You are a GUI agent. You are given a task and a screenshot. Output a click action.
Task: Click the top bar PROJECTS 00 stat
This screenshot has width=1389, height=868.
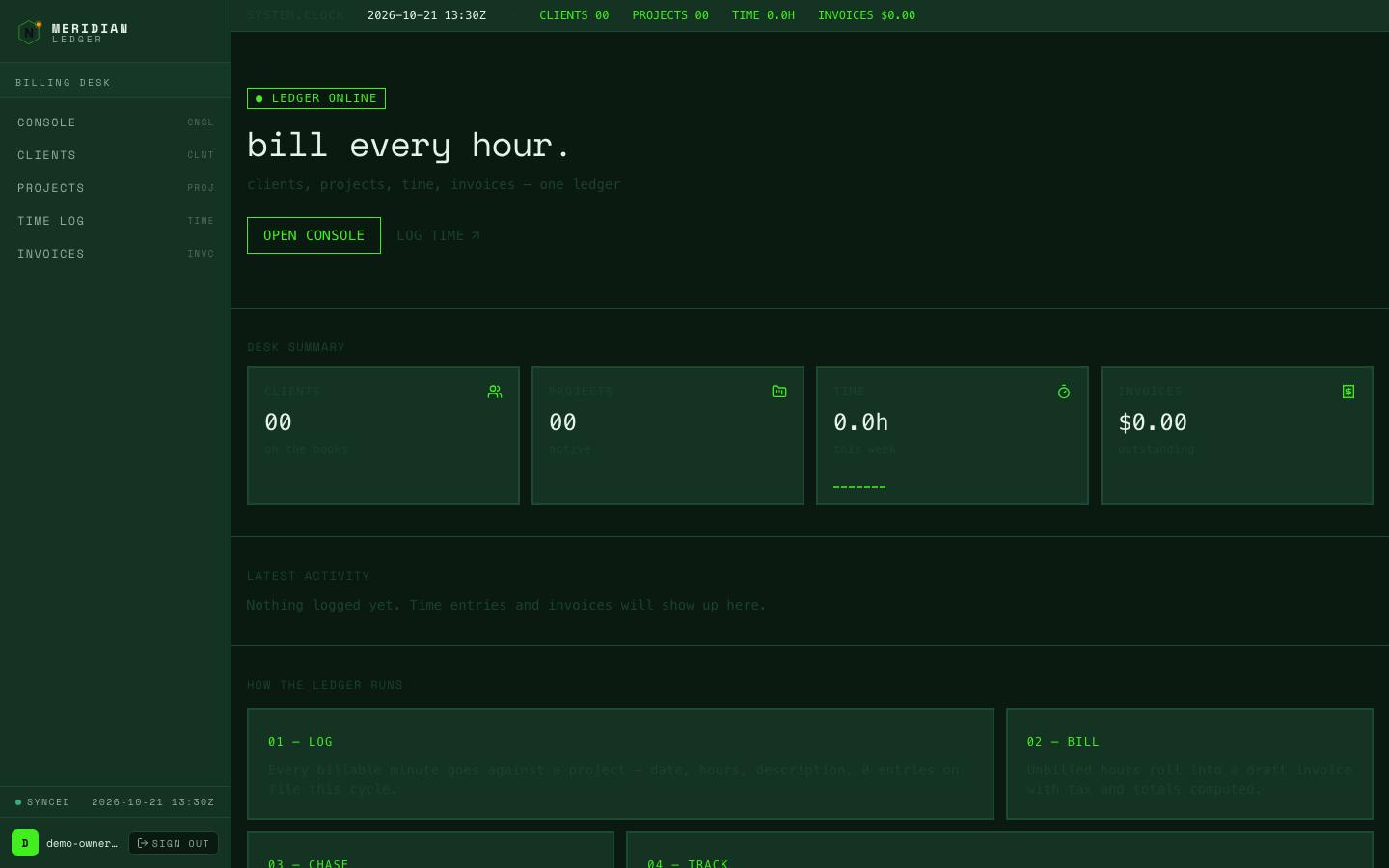tap(670, 15)
